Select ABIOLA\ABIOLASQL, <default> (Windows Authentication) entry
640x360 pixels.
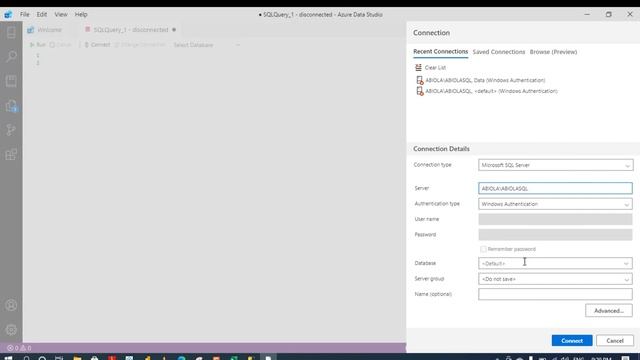[491, 91]
